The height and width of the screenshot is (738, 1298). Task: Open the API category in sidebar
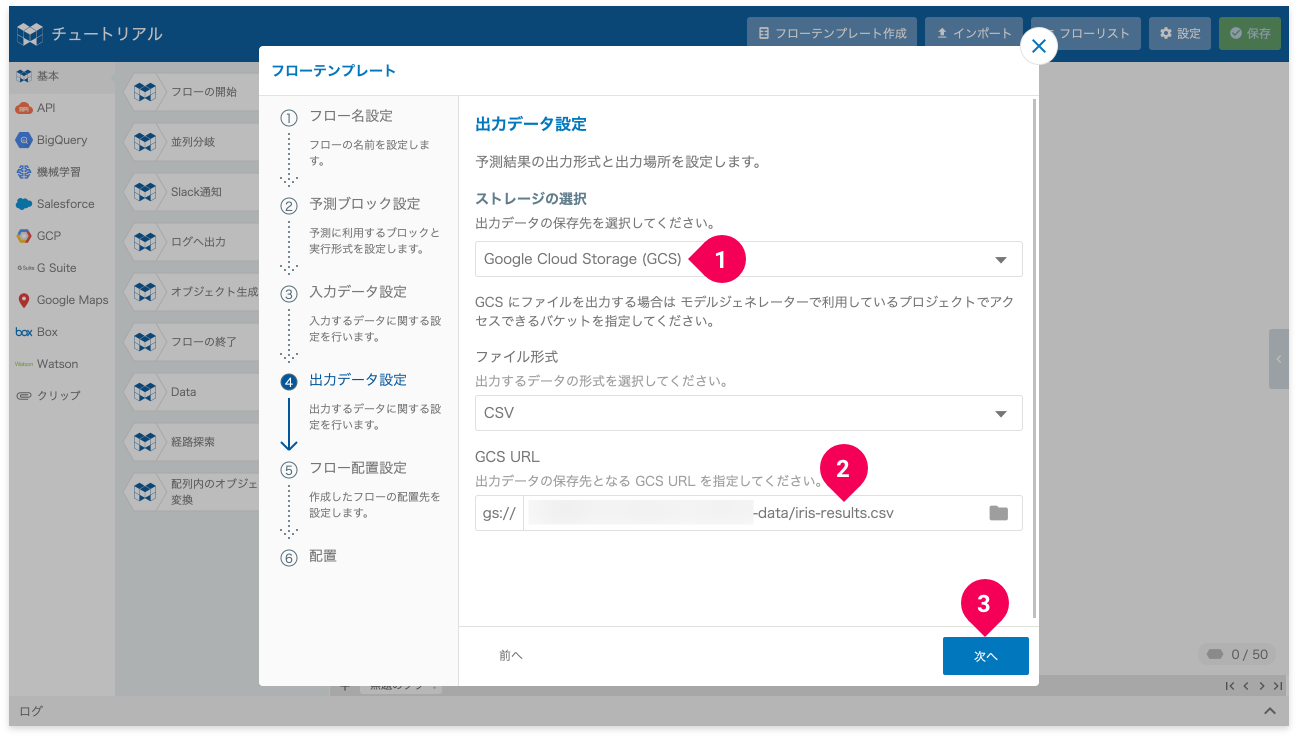(61, 108)
